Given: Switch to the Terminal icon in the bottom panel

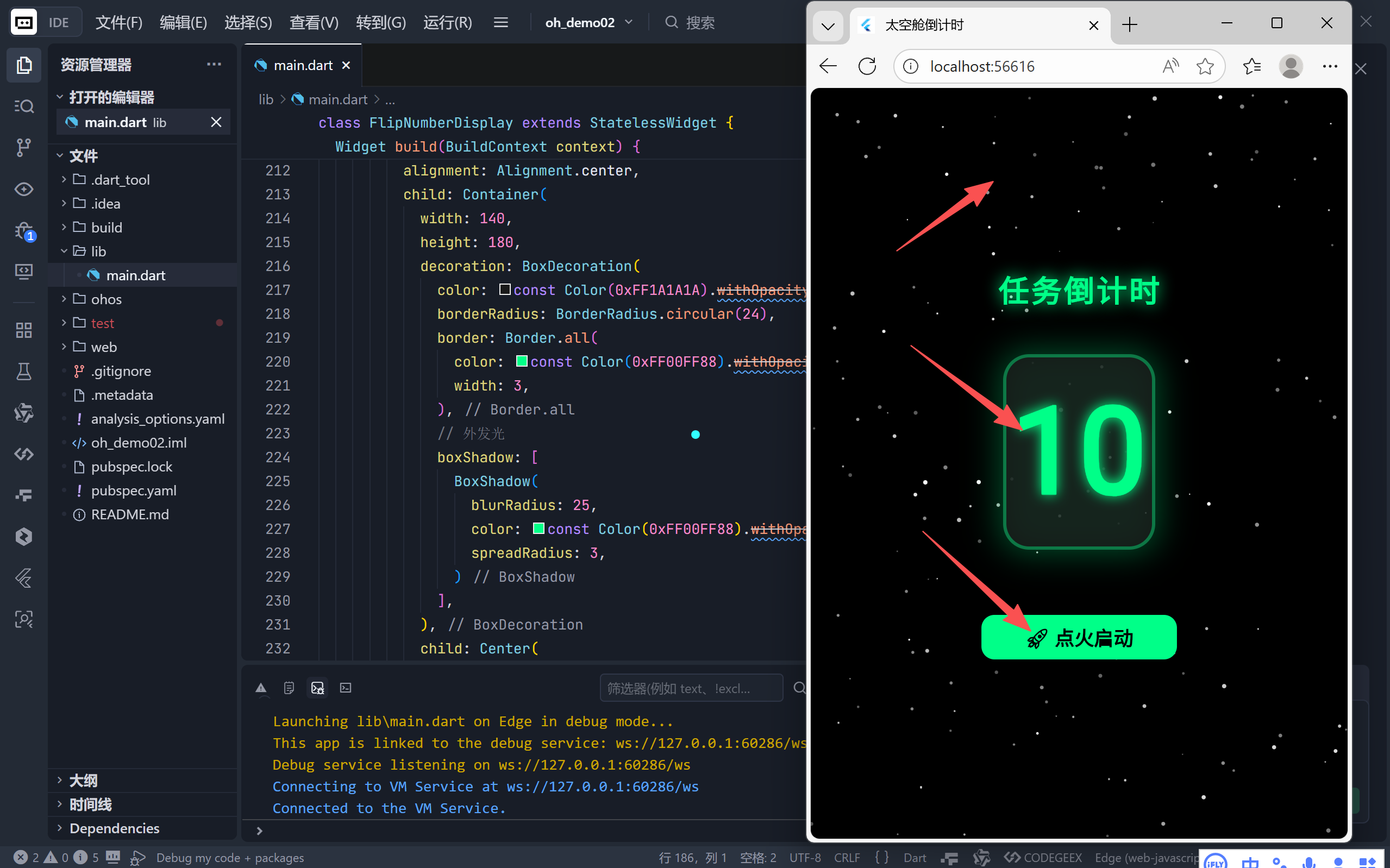Looking at the screenshot, I should (345, 687).
